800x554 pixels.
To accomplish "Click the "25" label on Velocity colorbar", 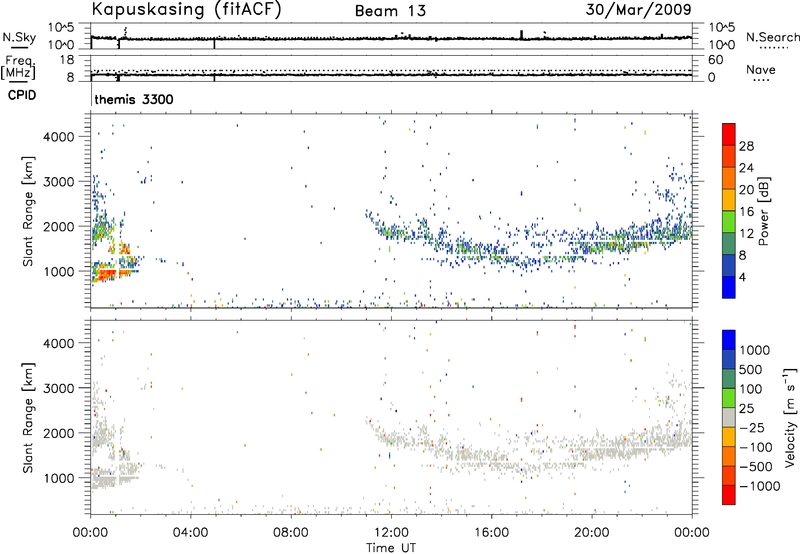I will [x=746, y=408].
